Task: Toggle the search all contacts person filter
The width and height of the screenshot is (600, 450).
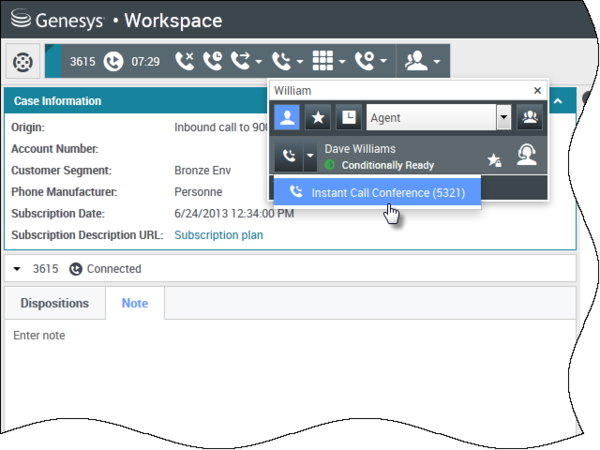Action: [x=287, y=118]
